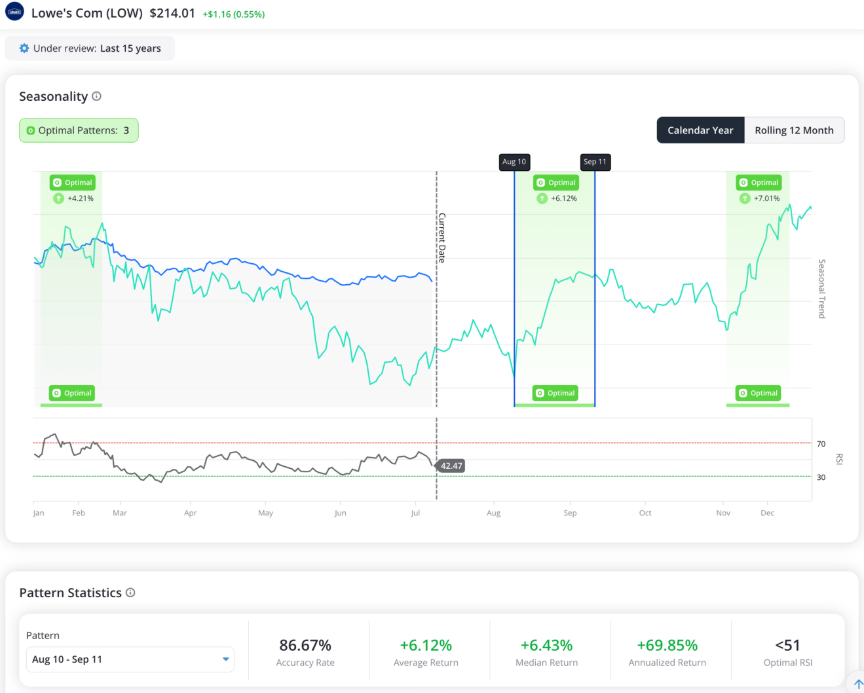Open the Pattern dropdown showing Aug 10 - Sep 11
This screenshot has width=864, height=693.
coord(131,659)
